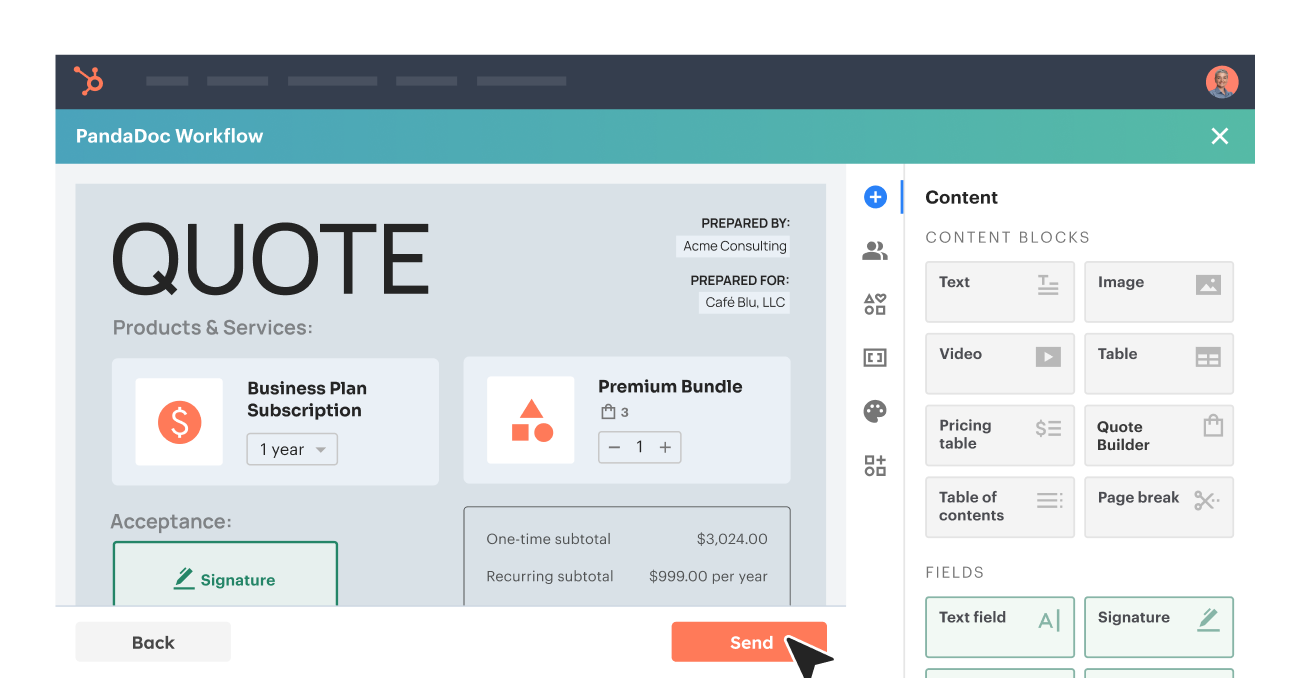Click the Signature box under Acceptance
This screenshot has width=1310, height=678.
[x=225, y=574]
